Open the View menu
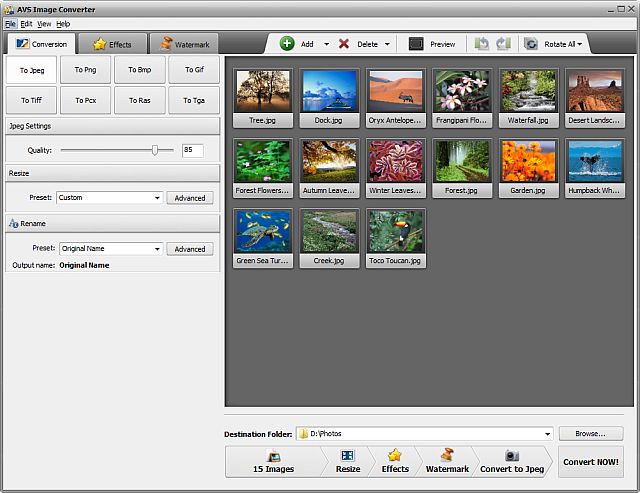Viewport: 640px width, 493px height. pyautogui.click(x=44, y=23)
